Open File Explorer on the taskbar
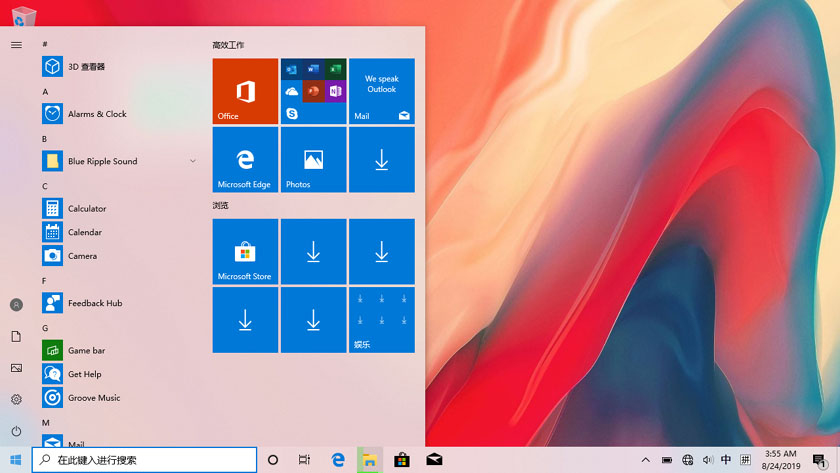840x473 pixels. (x=370, y=460)
